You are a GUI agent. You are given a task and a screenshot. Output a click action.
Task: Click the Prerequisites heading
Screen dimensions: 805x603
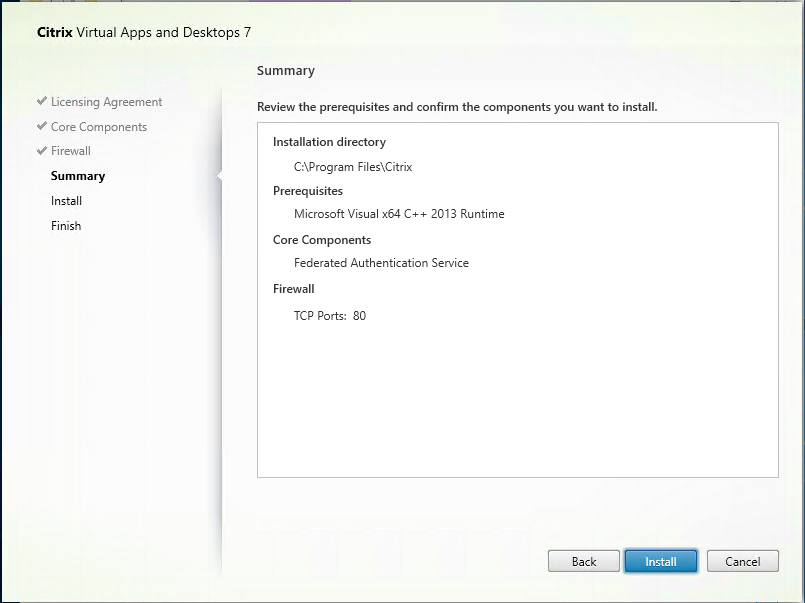coord(308,191)
